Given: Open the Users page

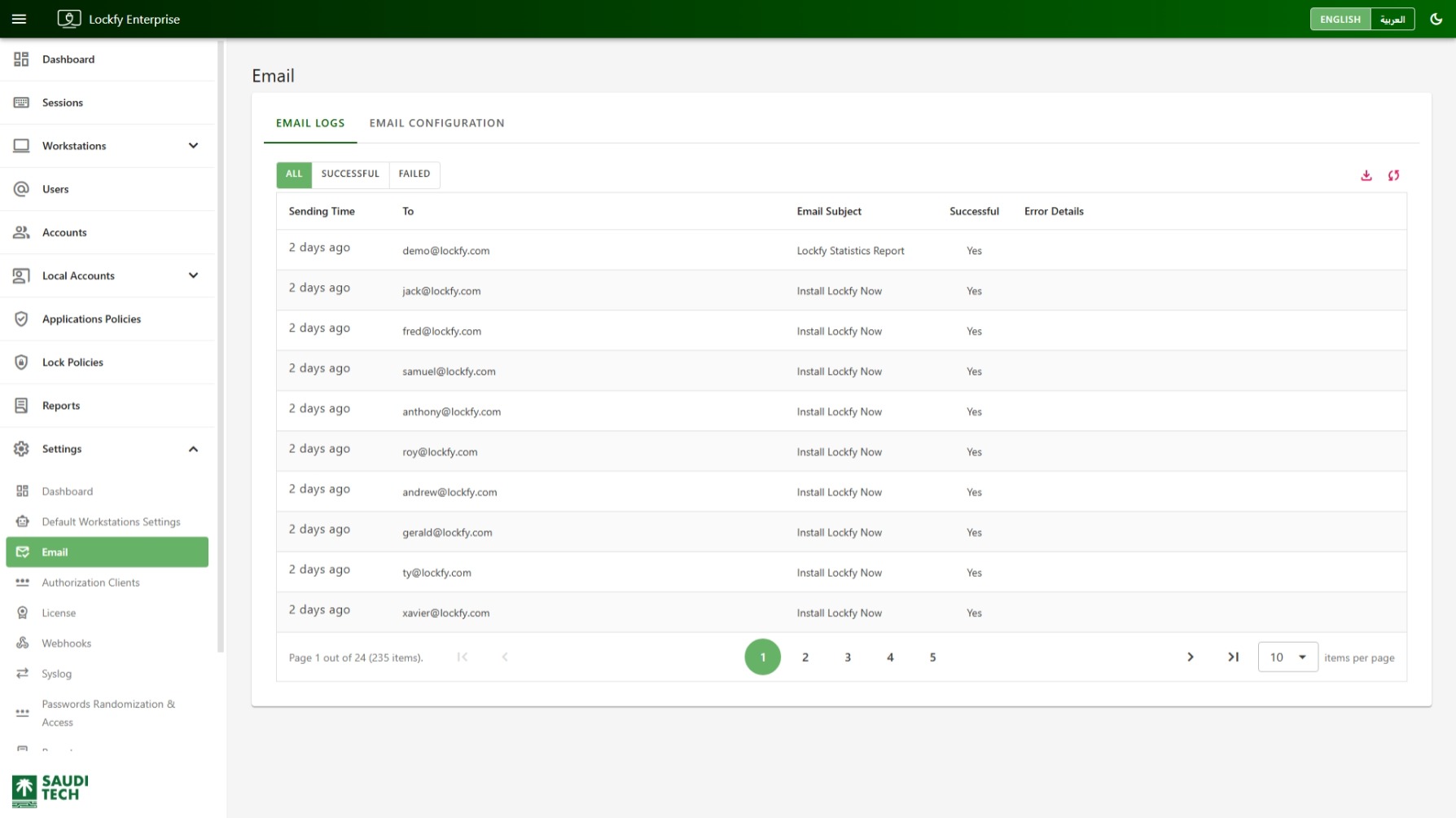Looking at the screenshot, I should 107,189.
